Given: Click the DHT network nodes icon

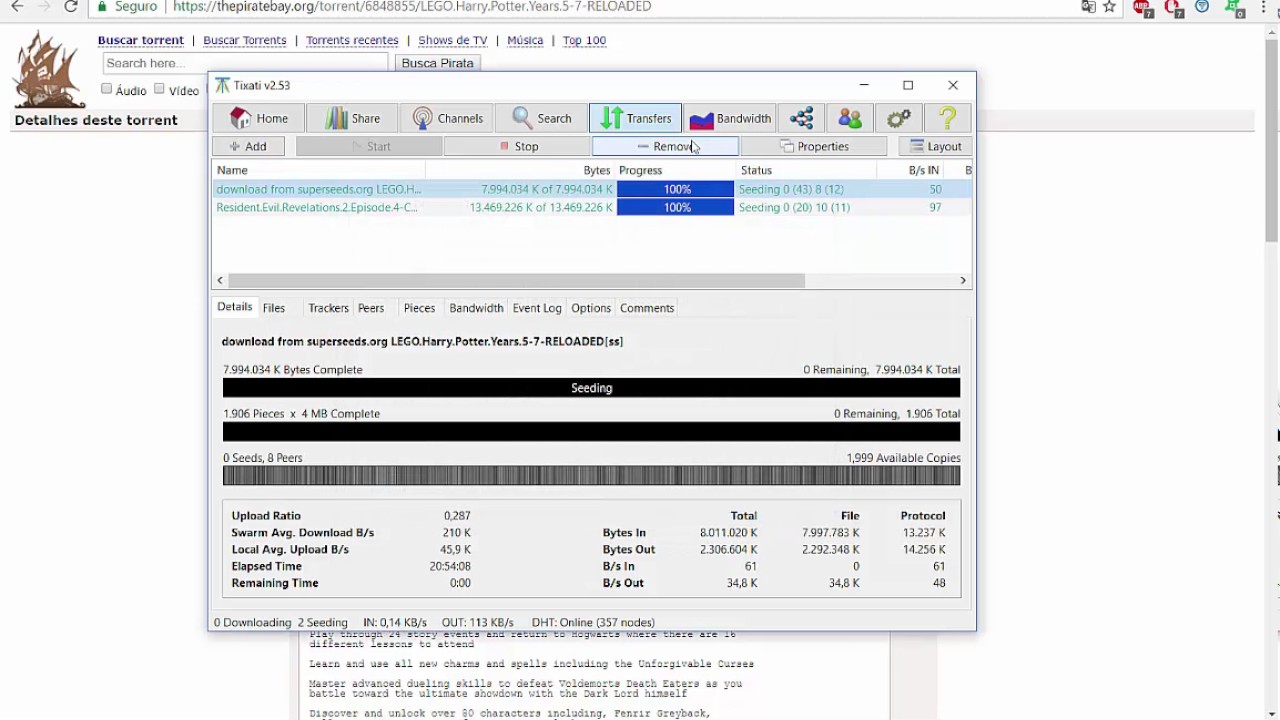Looking at the screenshot, I should (801, 118).
